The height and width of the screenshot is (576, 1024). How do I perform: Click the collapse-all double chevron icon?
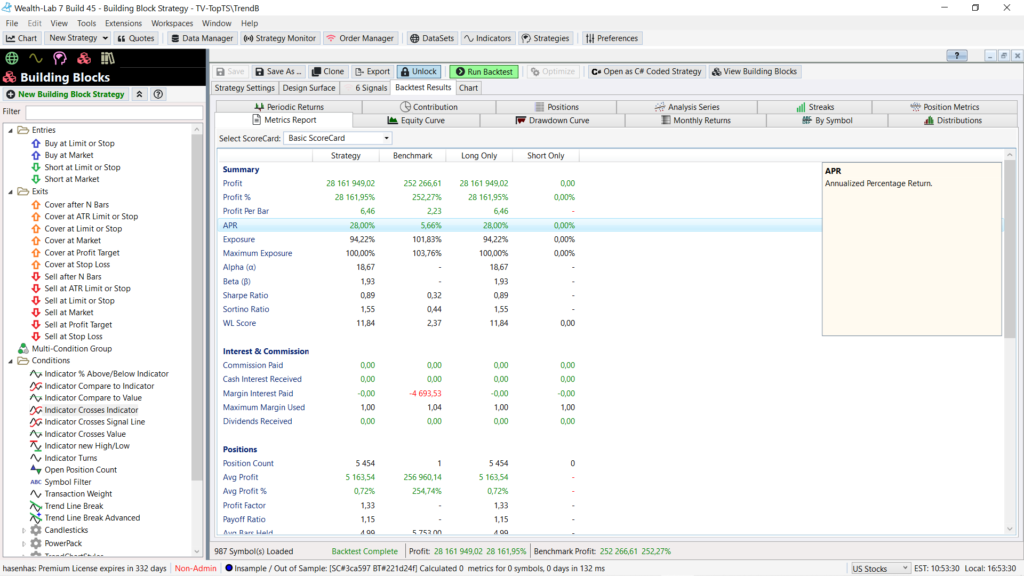[139, 94]
